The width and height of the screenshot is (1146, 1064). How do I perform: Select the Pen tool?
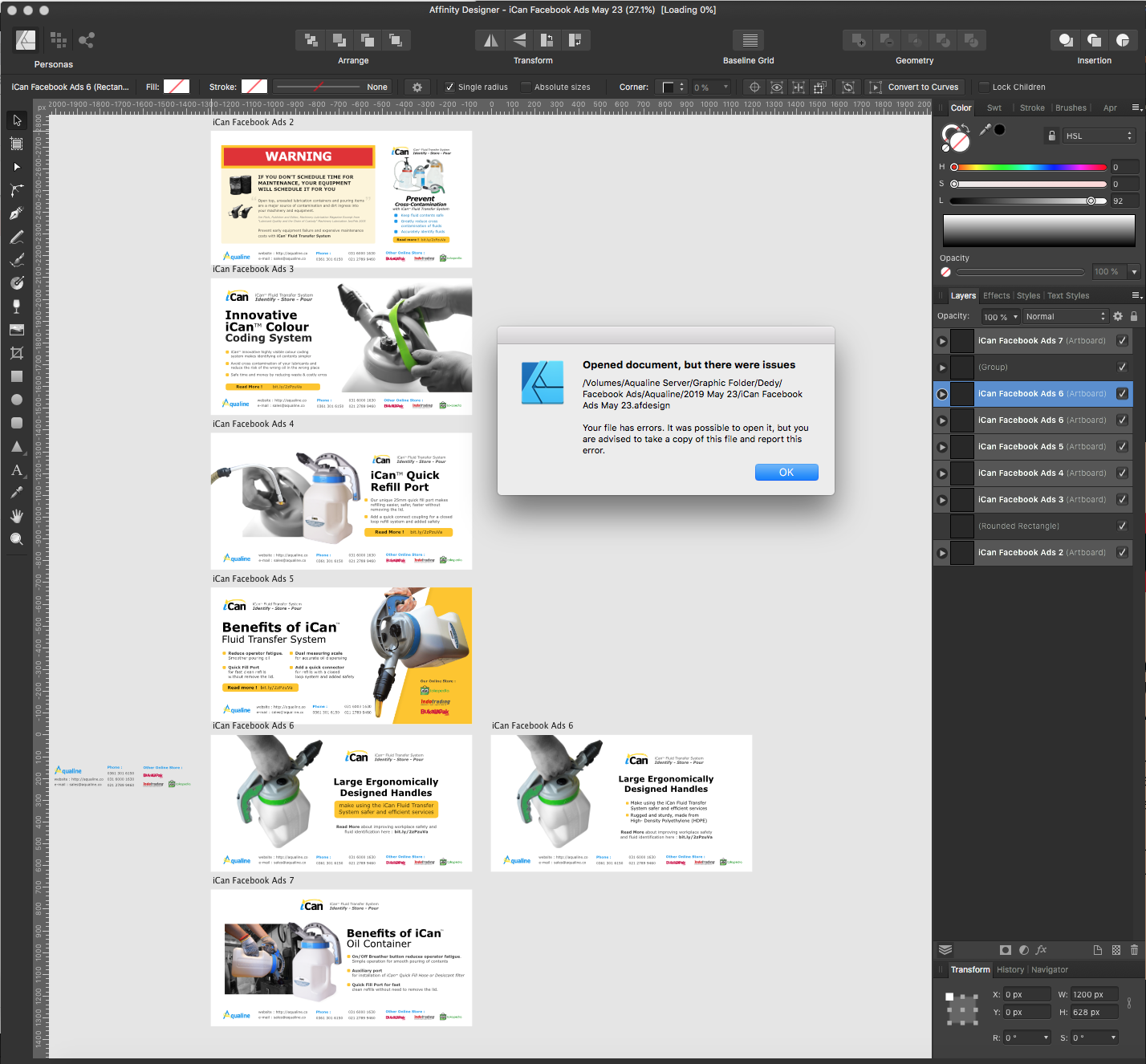point(17,213)
